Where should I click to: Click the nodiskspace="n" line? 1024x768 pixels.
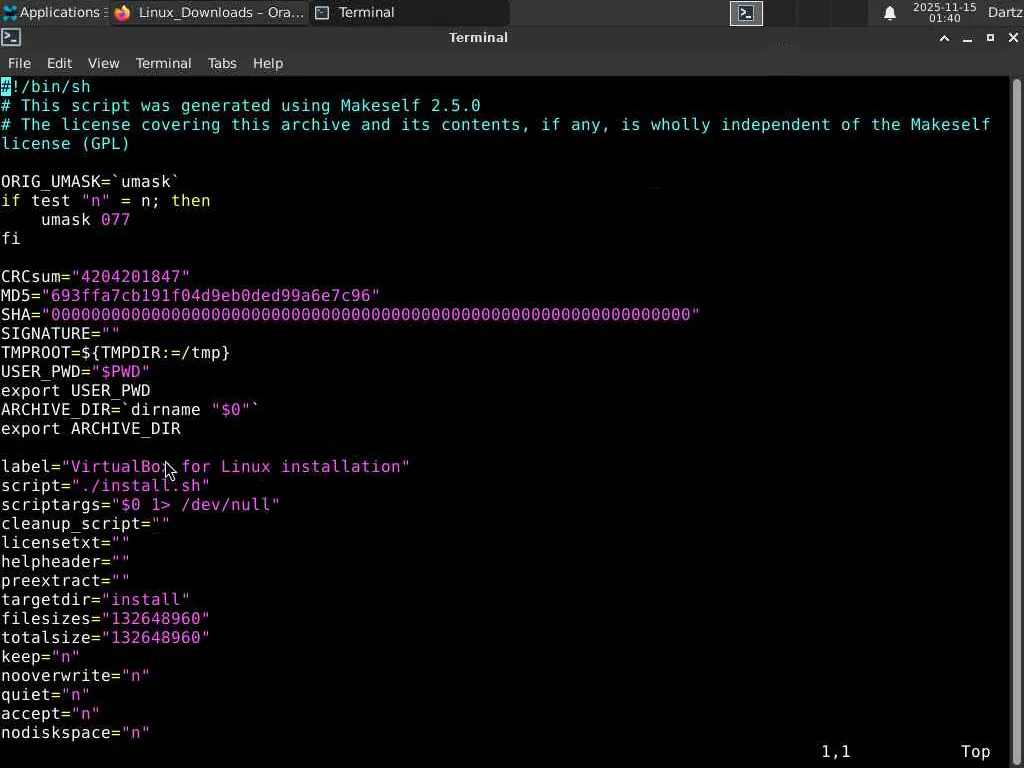(x=75, y=732)
